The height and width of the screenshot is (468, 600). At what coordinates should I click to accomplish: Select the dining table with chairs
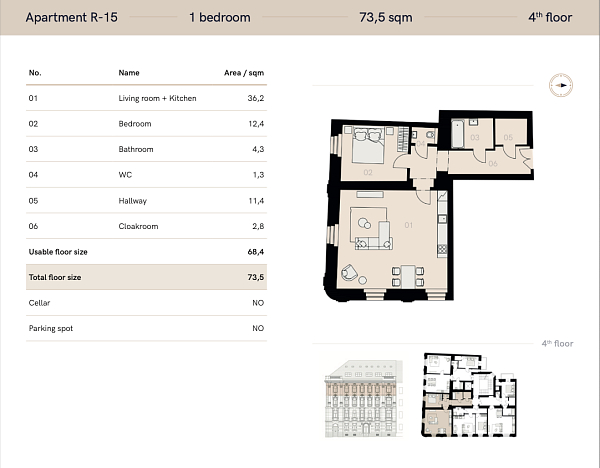point(407,273)
